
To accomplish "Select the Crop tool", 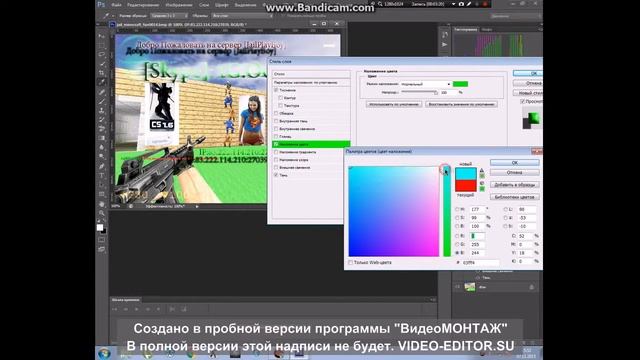I will [101, 73].
